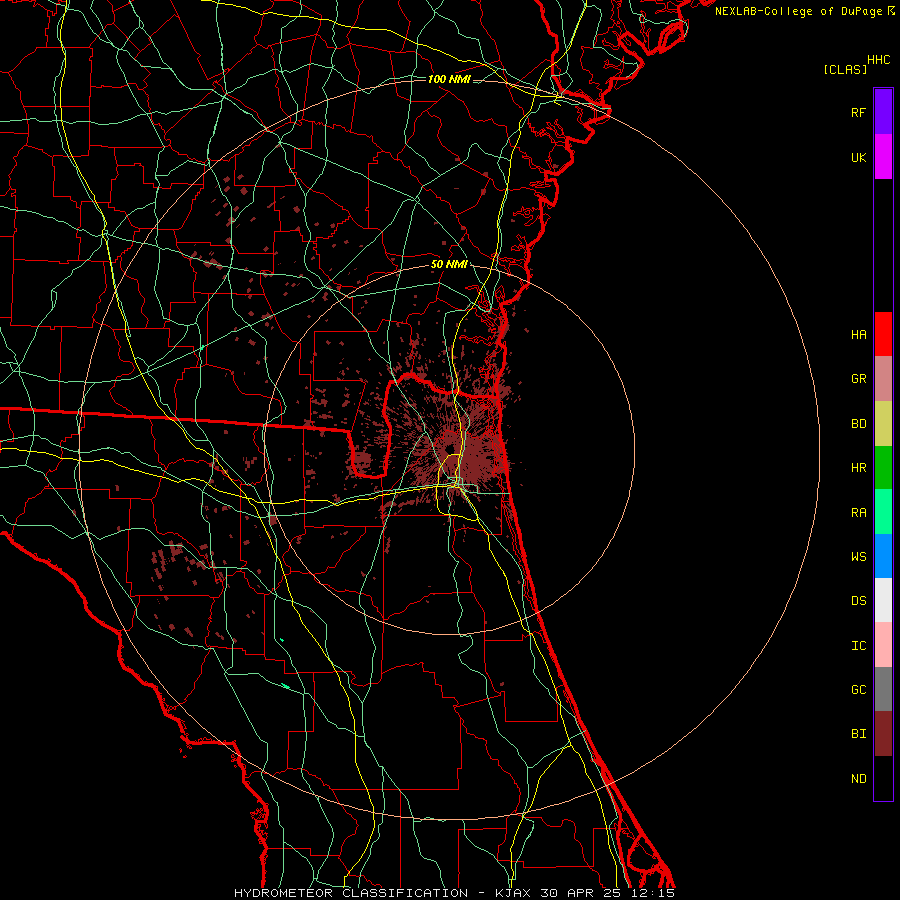Click the UK legend label
This screenshot has height=900, width=900.
point(858,157)
